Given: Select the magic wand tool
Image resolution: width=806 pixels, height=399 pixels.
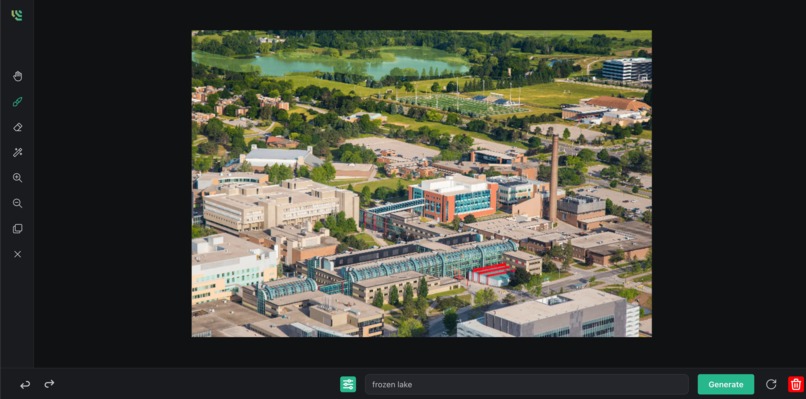Looking at the screenshot, I should click(17, 152).
